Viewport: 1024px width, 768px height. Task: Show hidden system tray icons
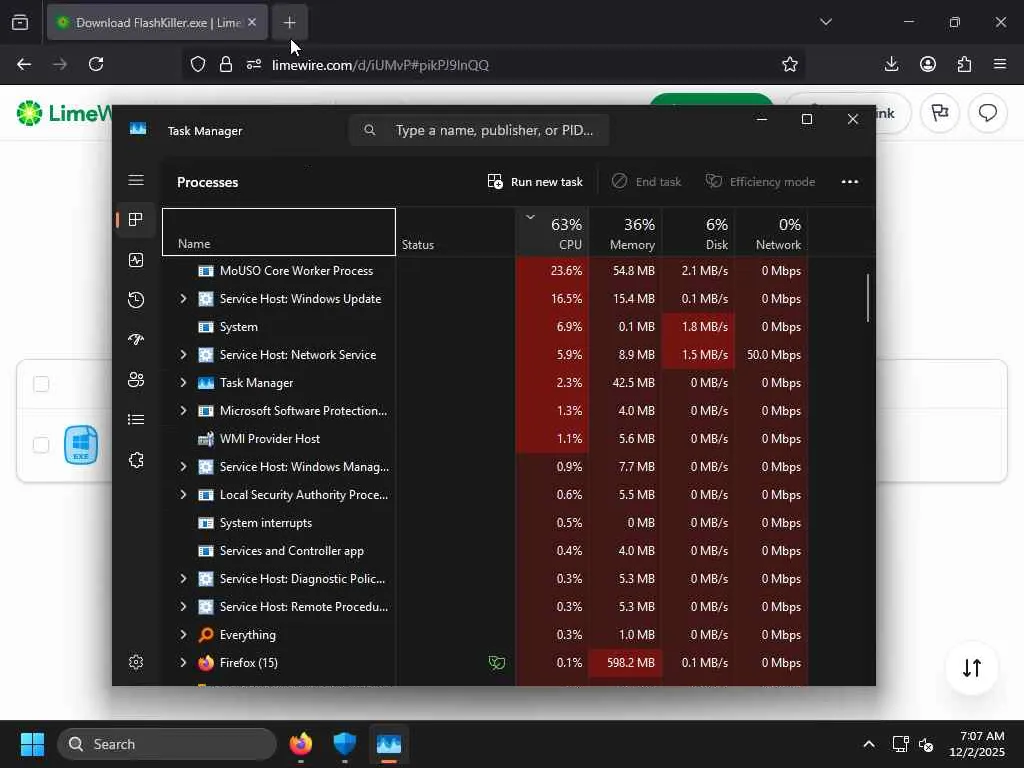point(869,744)
